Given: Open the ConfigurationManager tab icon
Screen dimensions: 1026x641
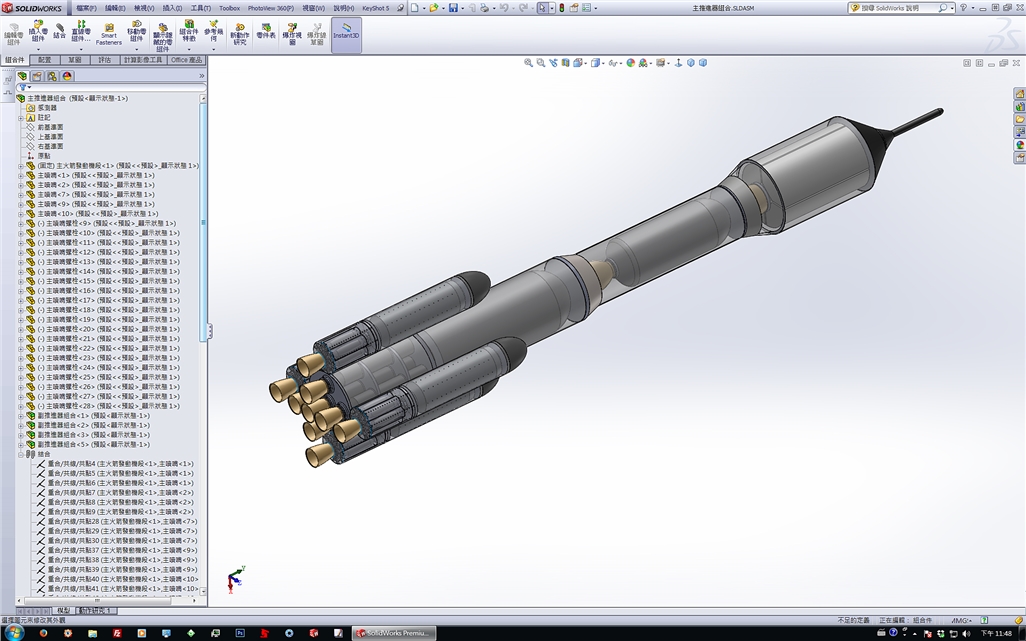Looking at the screenshot, I should [52, 76].
